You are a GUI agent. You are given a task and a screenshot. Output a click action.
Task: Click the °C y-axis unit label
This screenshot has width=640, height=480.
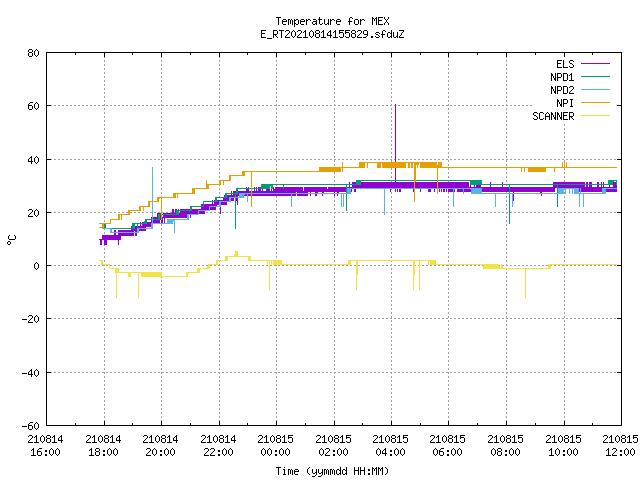click(11, 240)
